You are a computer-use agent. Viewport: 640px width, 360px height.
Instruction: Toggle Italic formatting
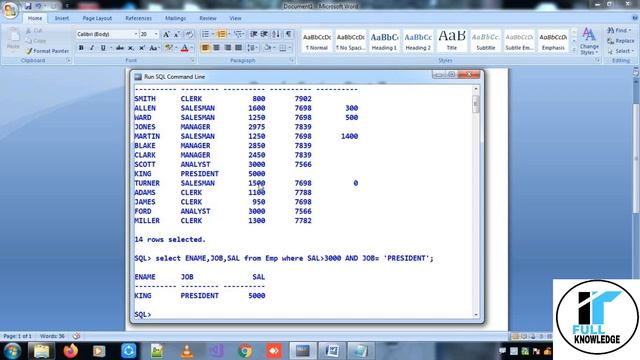click(92, 48)
